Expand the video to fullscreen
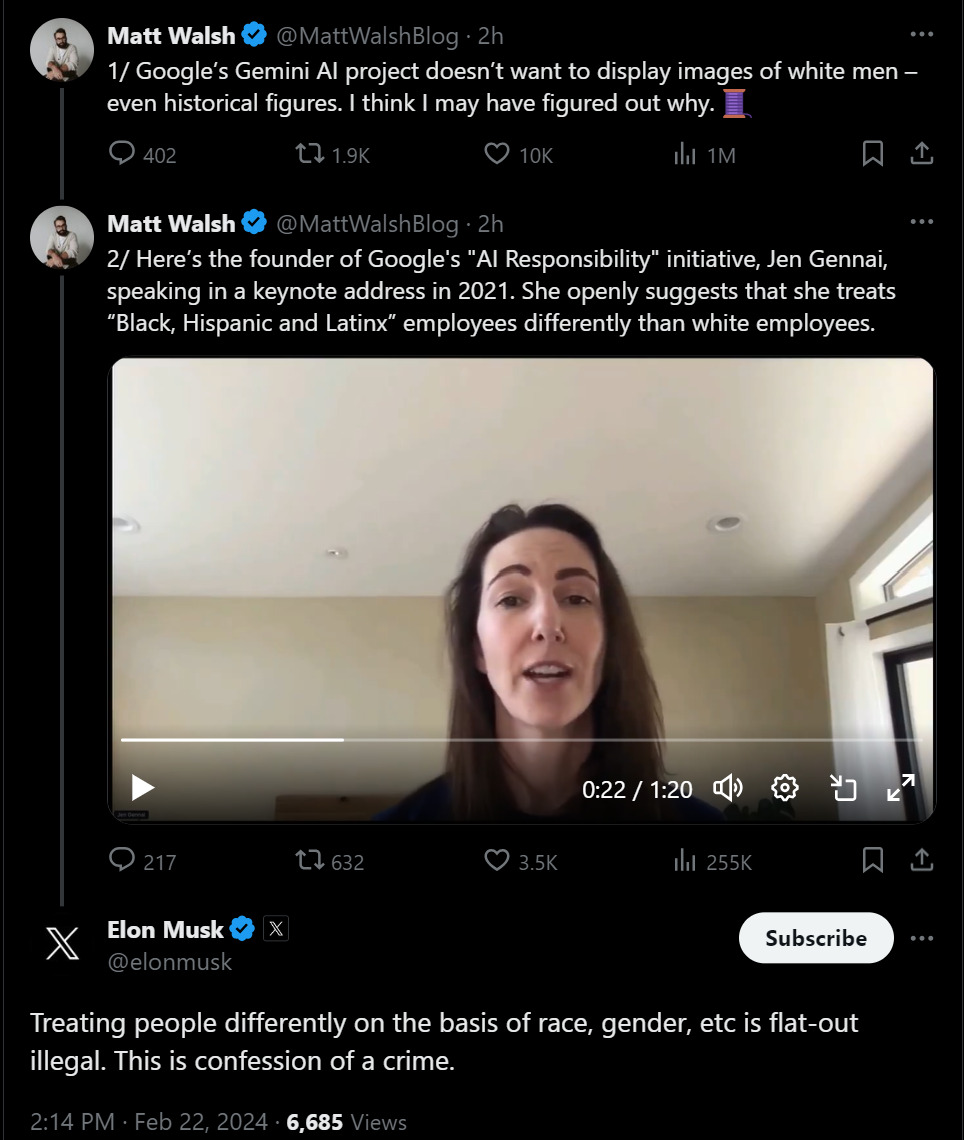The image size is (964, 1140). tap(901, 788)
